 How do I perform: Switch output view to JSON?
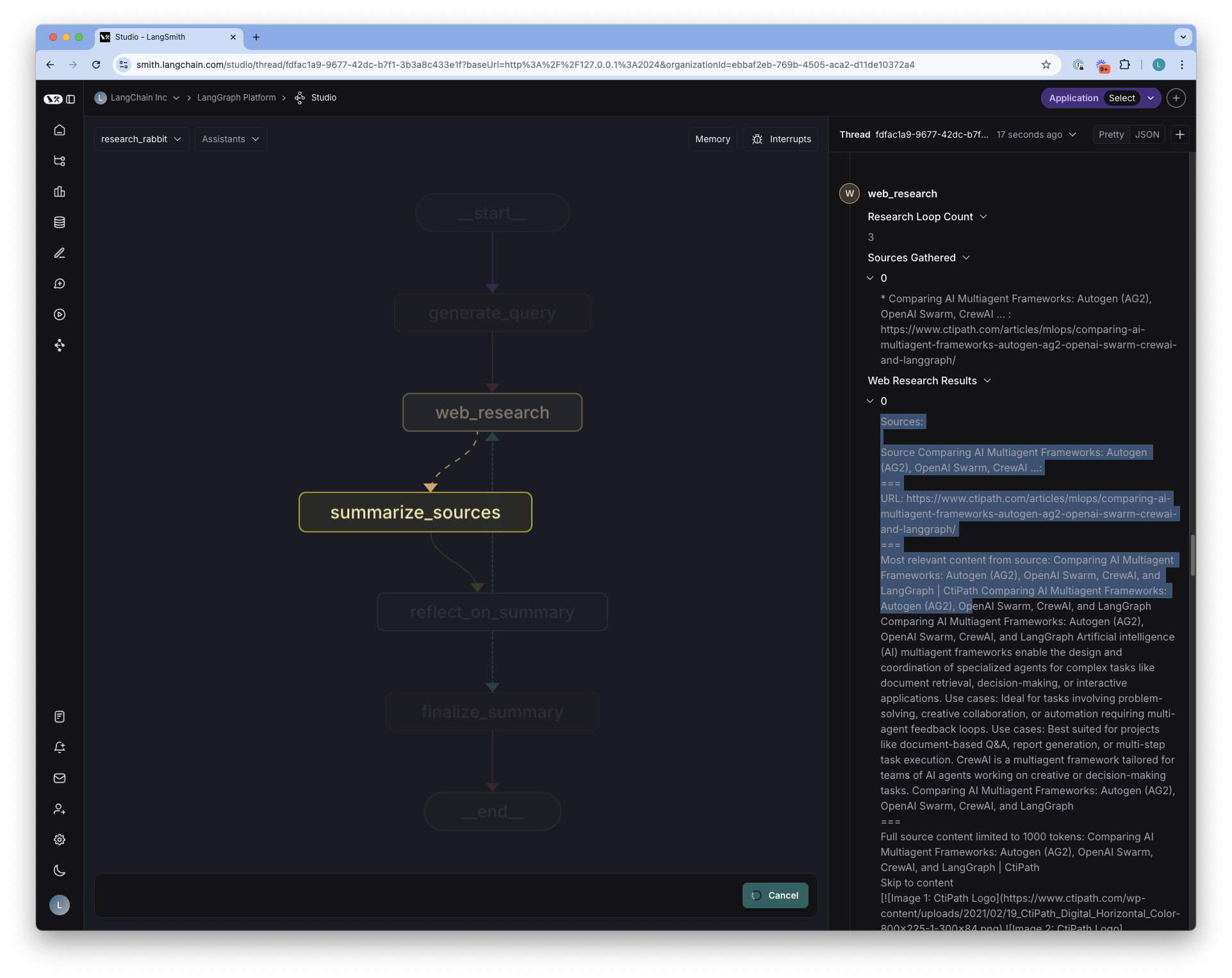[1147, 134]
